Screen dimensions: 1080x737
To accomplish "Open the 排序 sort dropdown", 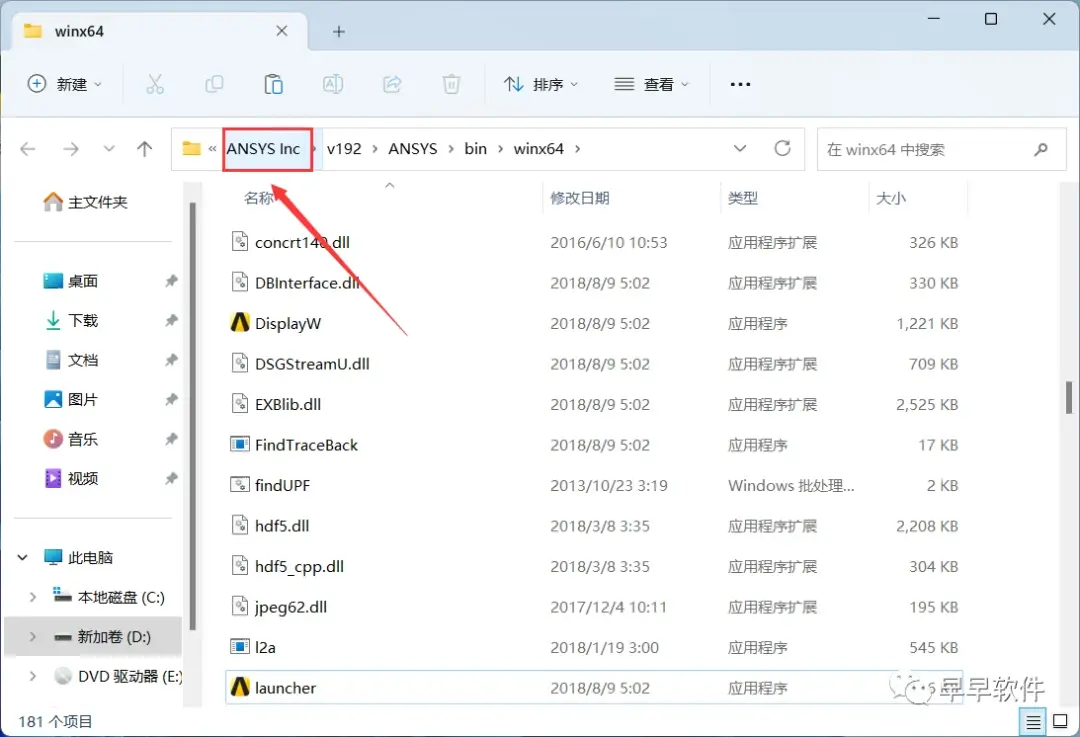I will (x=541, y=85).
